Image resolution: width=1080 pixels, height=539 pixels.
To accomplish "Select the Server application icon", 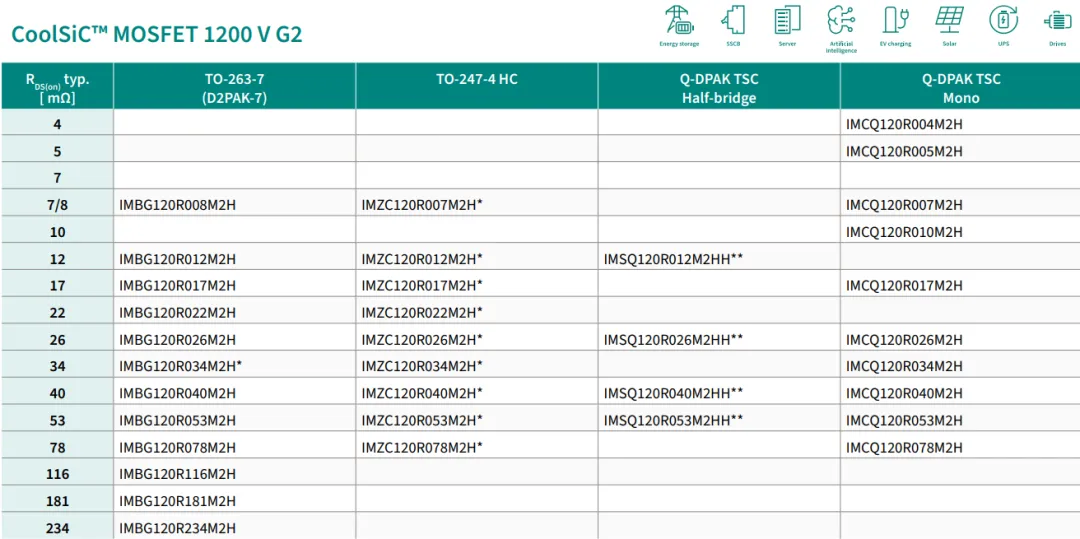I will coord(787,20).
